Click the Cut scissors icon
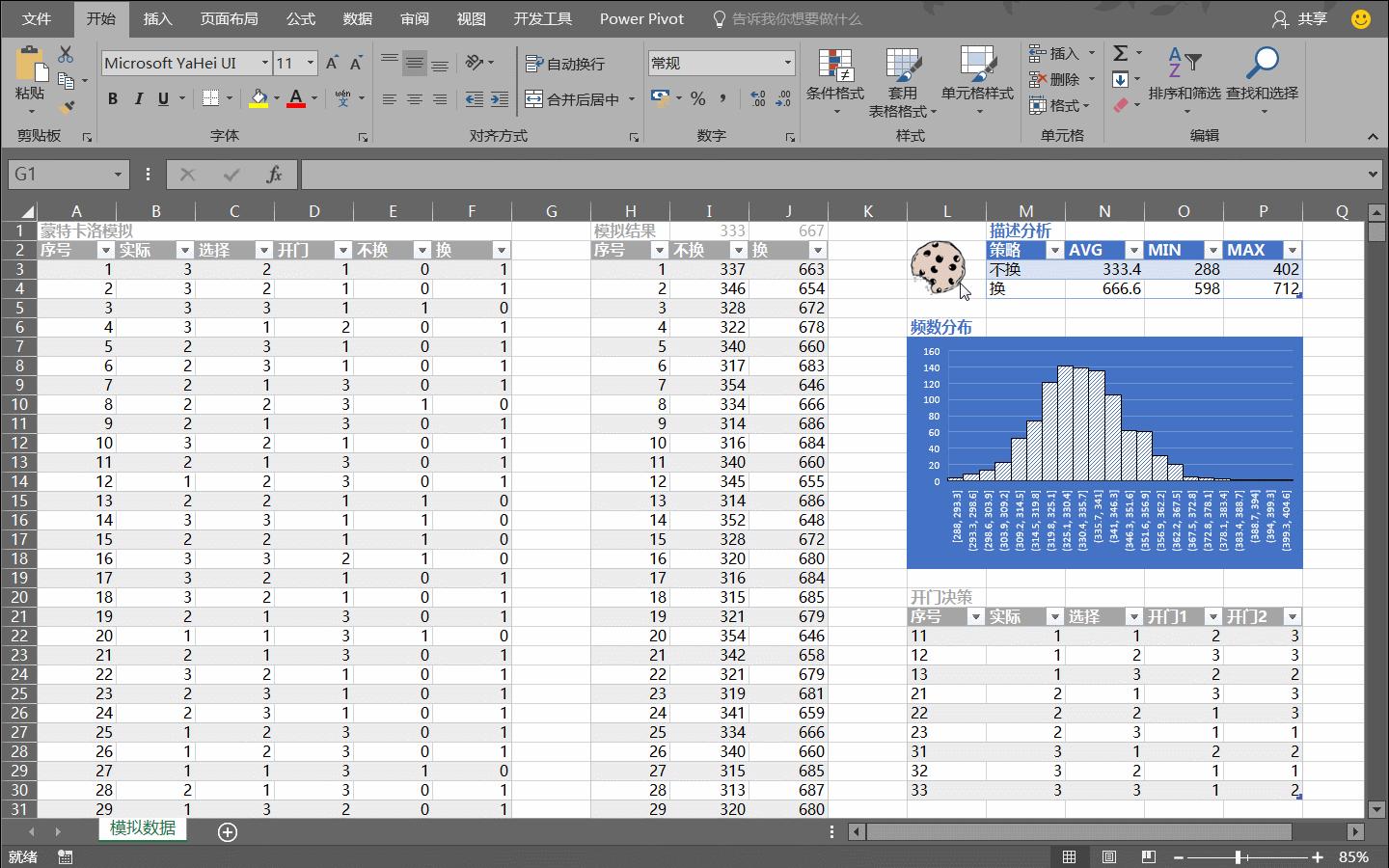Screen dimensions: 1389x868 coord(66,54)
